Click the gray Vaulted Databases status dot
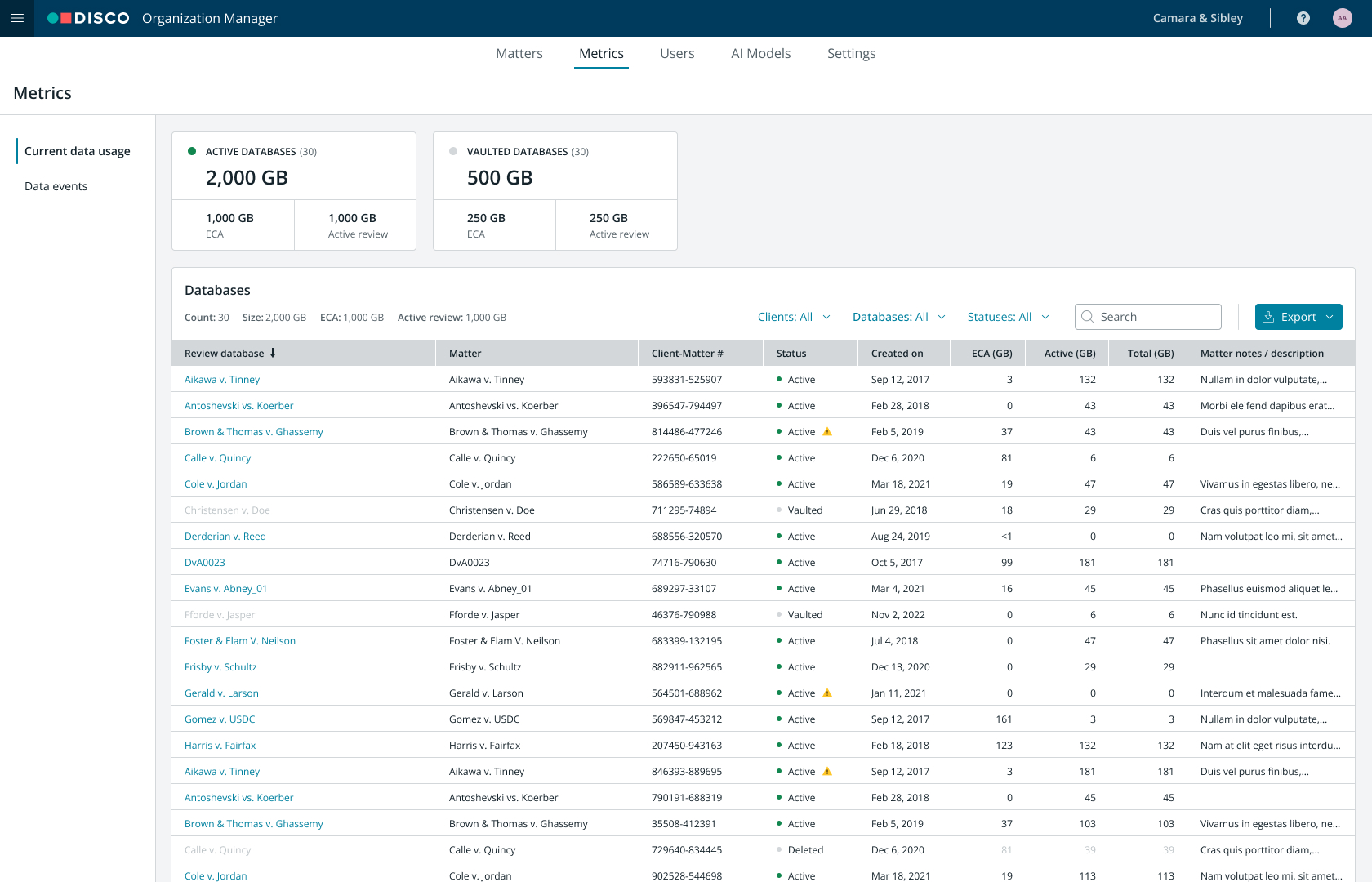The width and height of the screenshot is (1372, 882). coord(453,151)
